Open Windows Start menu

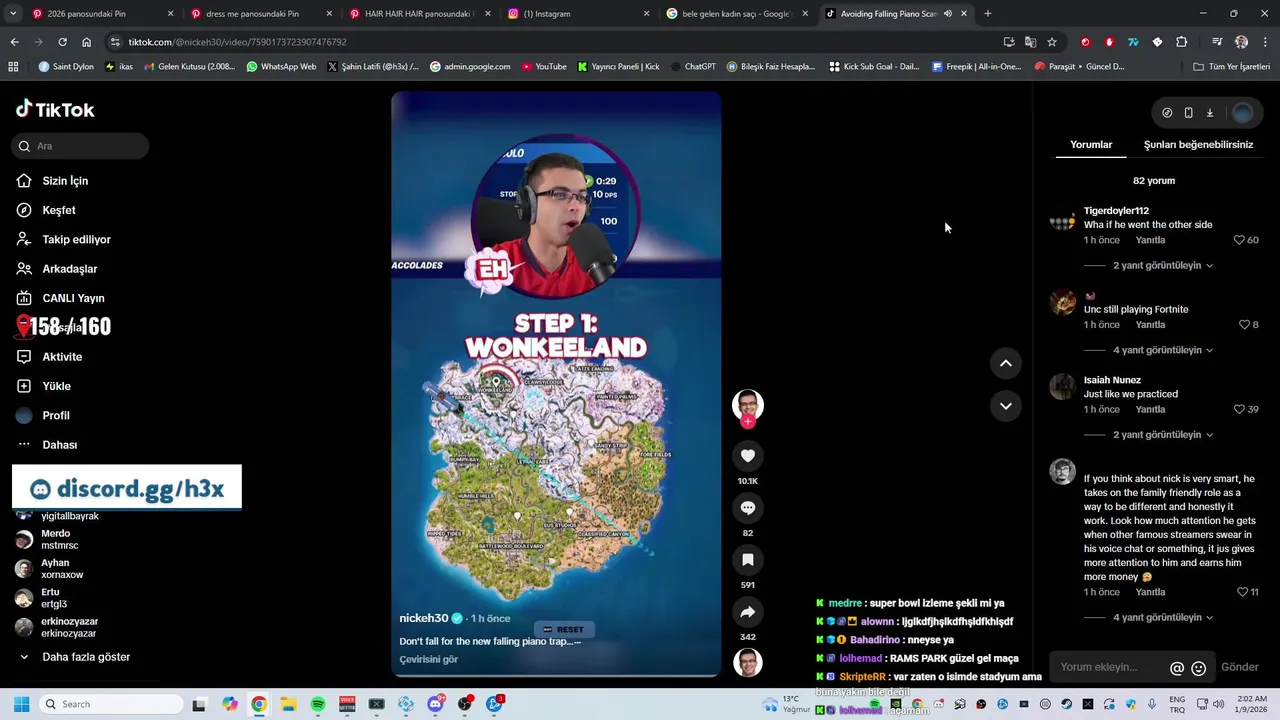[21, 704]
